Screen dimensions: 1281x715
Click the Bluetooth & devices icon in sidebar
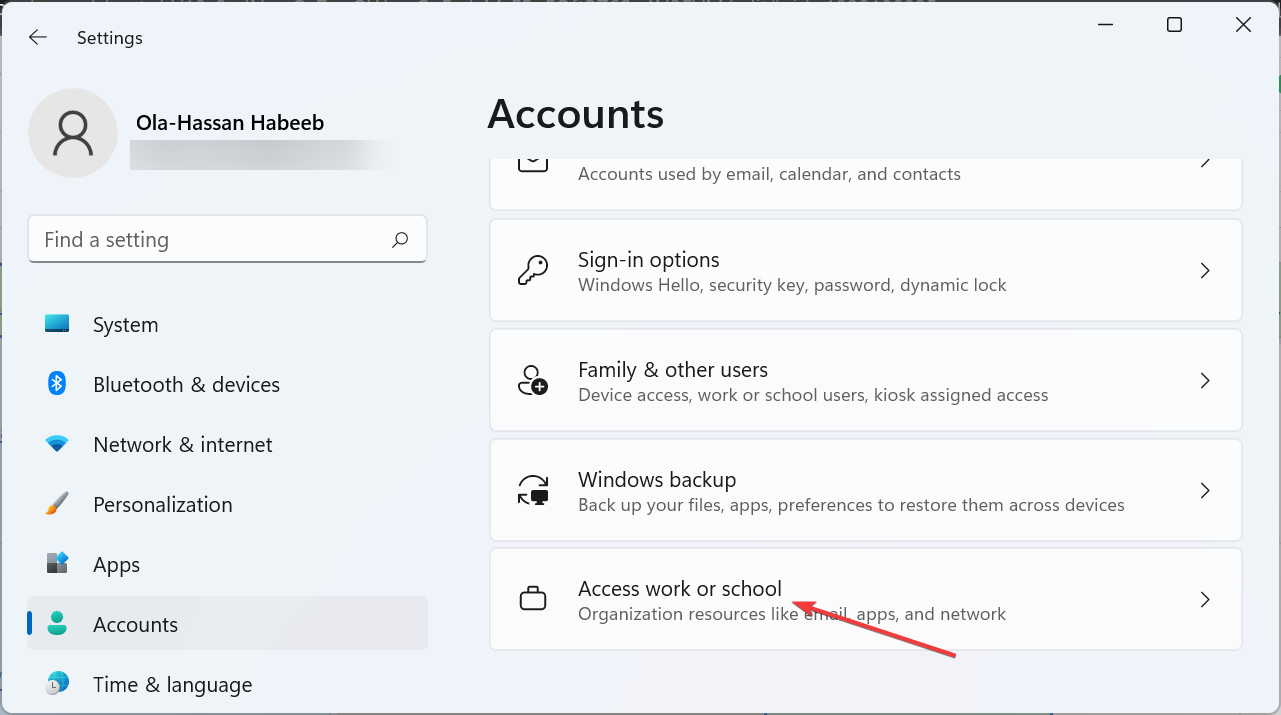pyautogui.click(x=58, y=384)
